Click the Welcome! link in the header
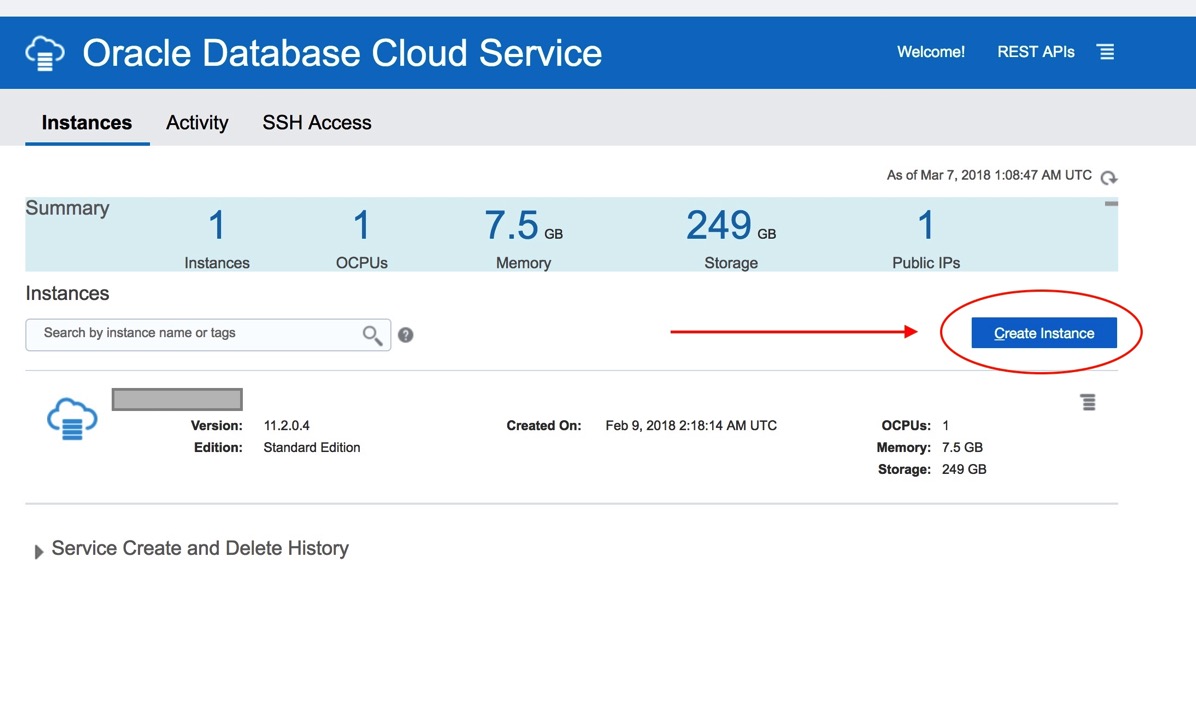The image size is (1196, 706). [931, 52]
